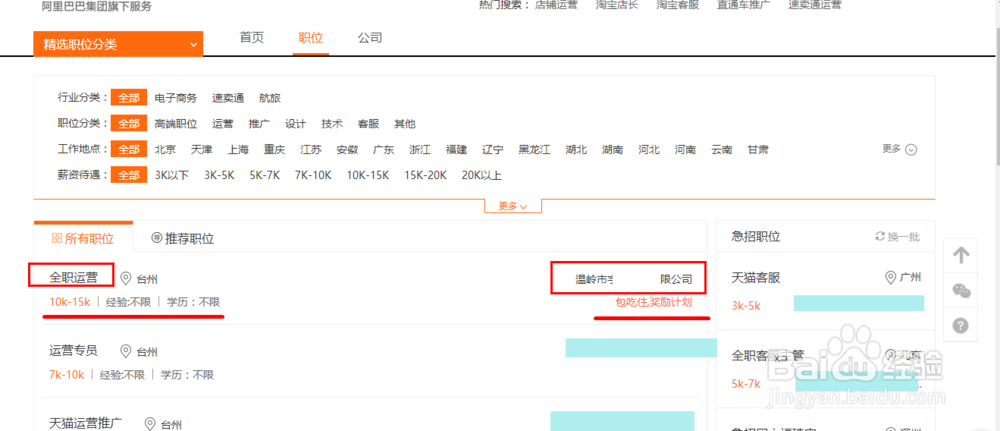
Task: Filter position category by 运营
Action: (223, 124)
